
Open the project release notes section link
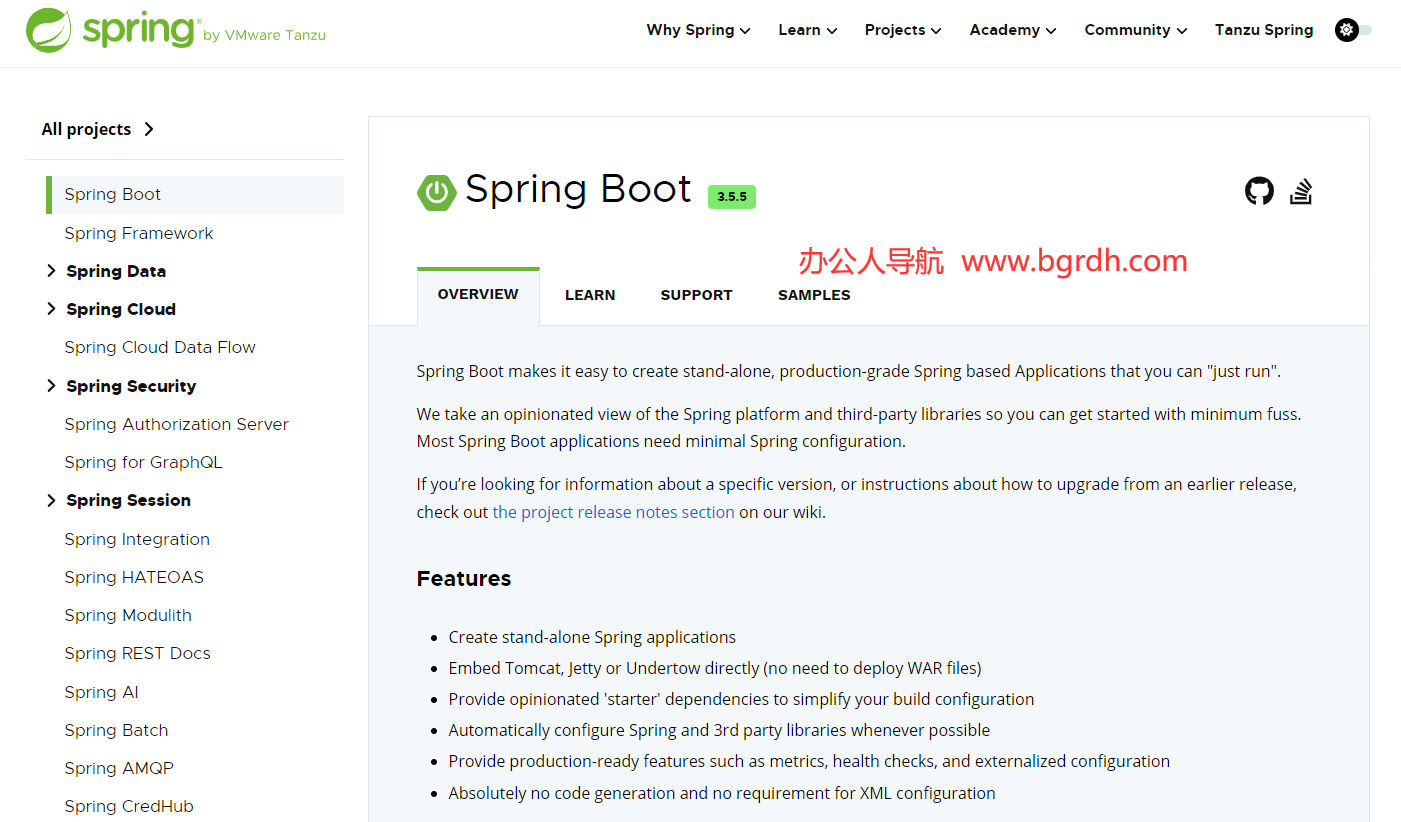click(613, 511)
